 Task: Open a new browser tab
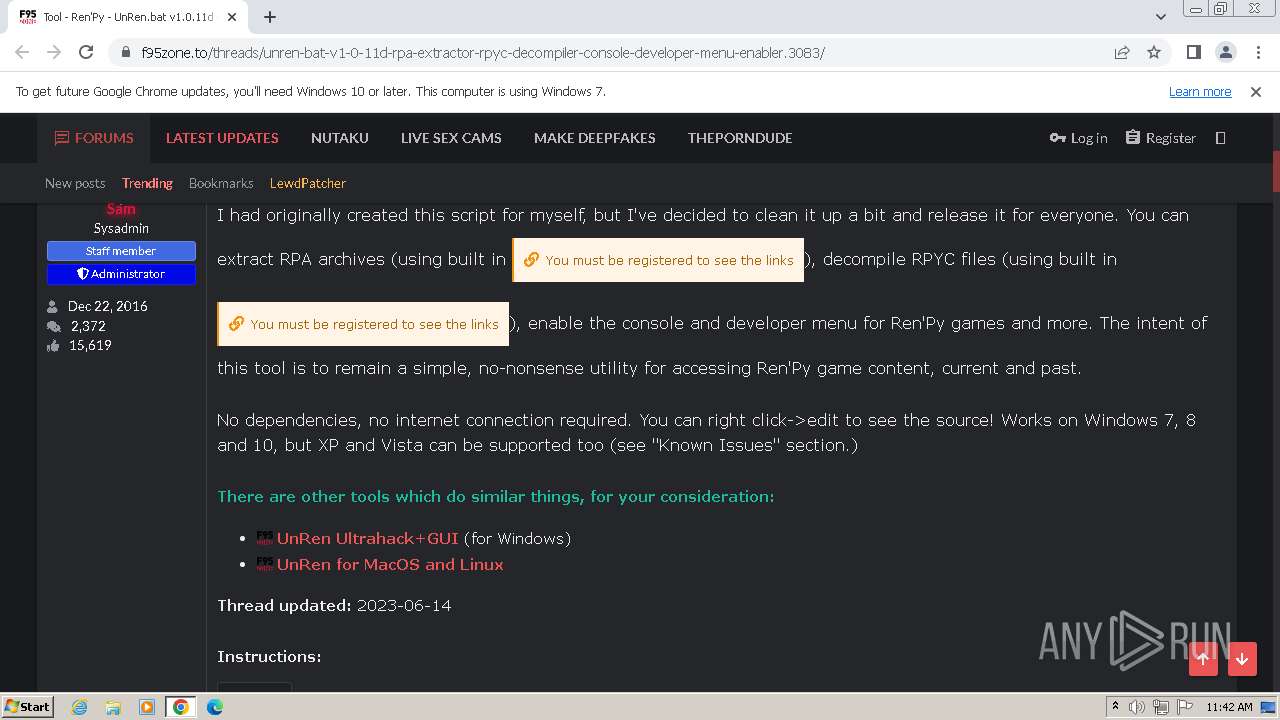click(x=270, y=16)
